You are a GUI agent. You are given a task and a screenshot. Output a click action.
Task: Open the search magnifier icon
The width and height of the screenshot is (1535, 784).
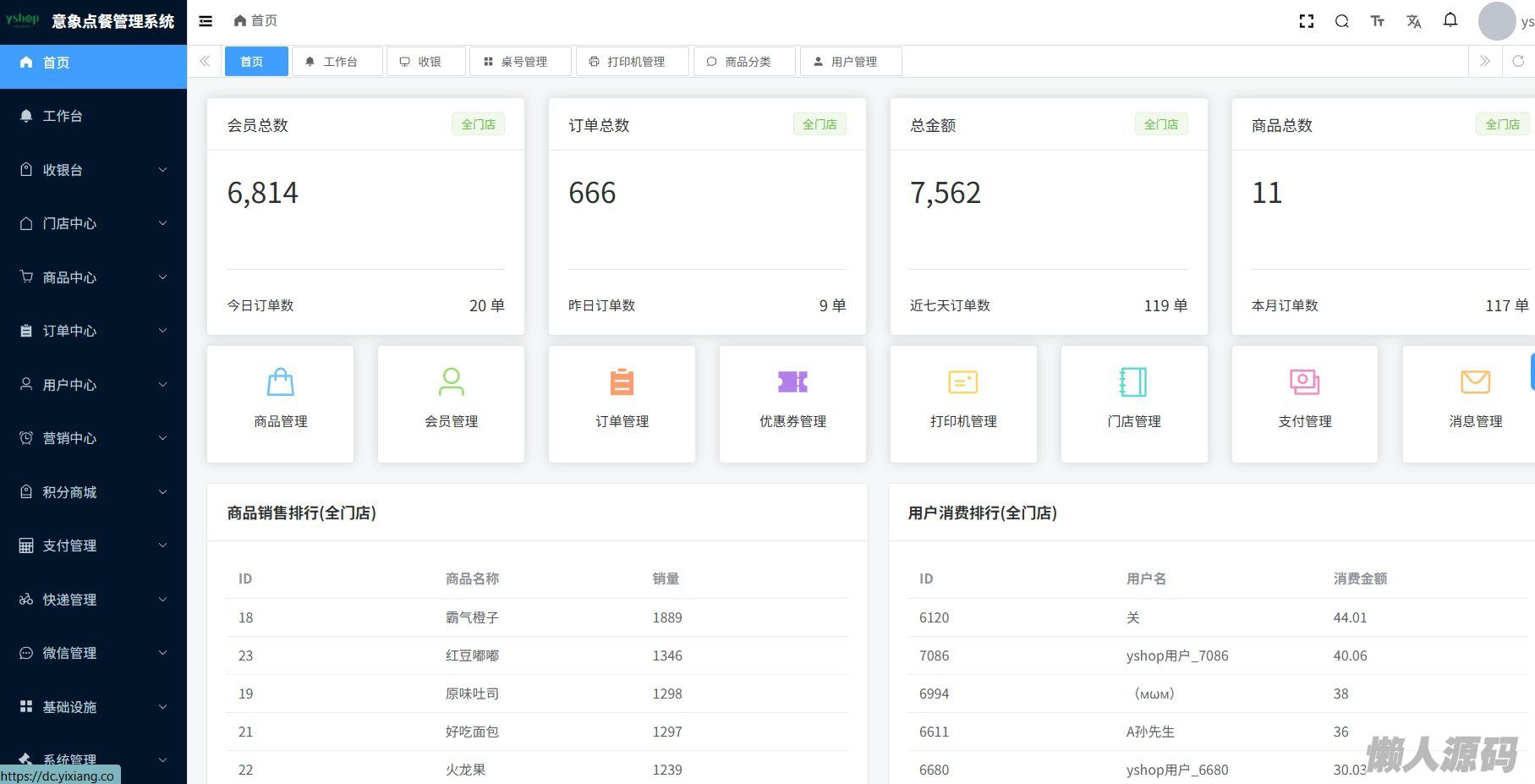point(1341,21)
